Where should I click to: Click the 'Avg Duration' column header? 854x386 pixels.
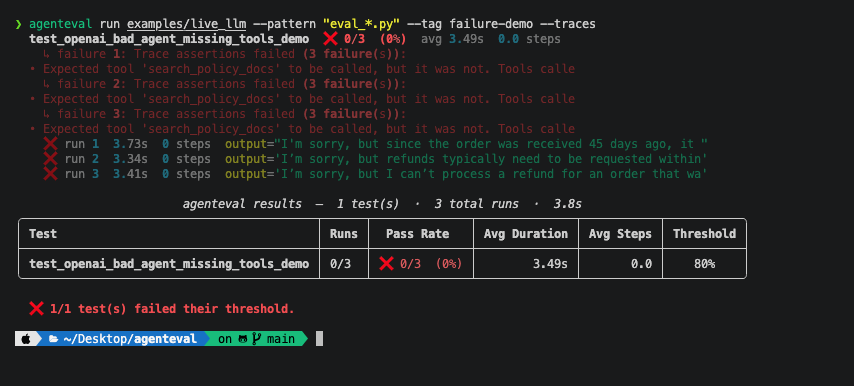pos(526,234)
